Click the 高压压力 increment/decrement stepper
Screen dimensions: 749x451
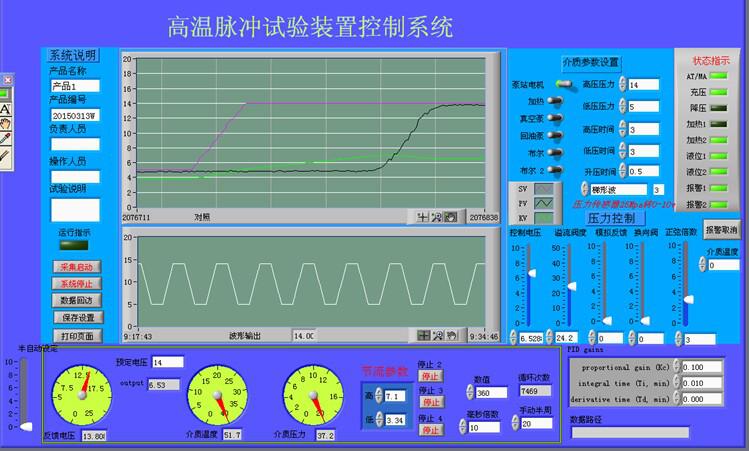pyautogui.click(x=622, y=84)
